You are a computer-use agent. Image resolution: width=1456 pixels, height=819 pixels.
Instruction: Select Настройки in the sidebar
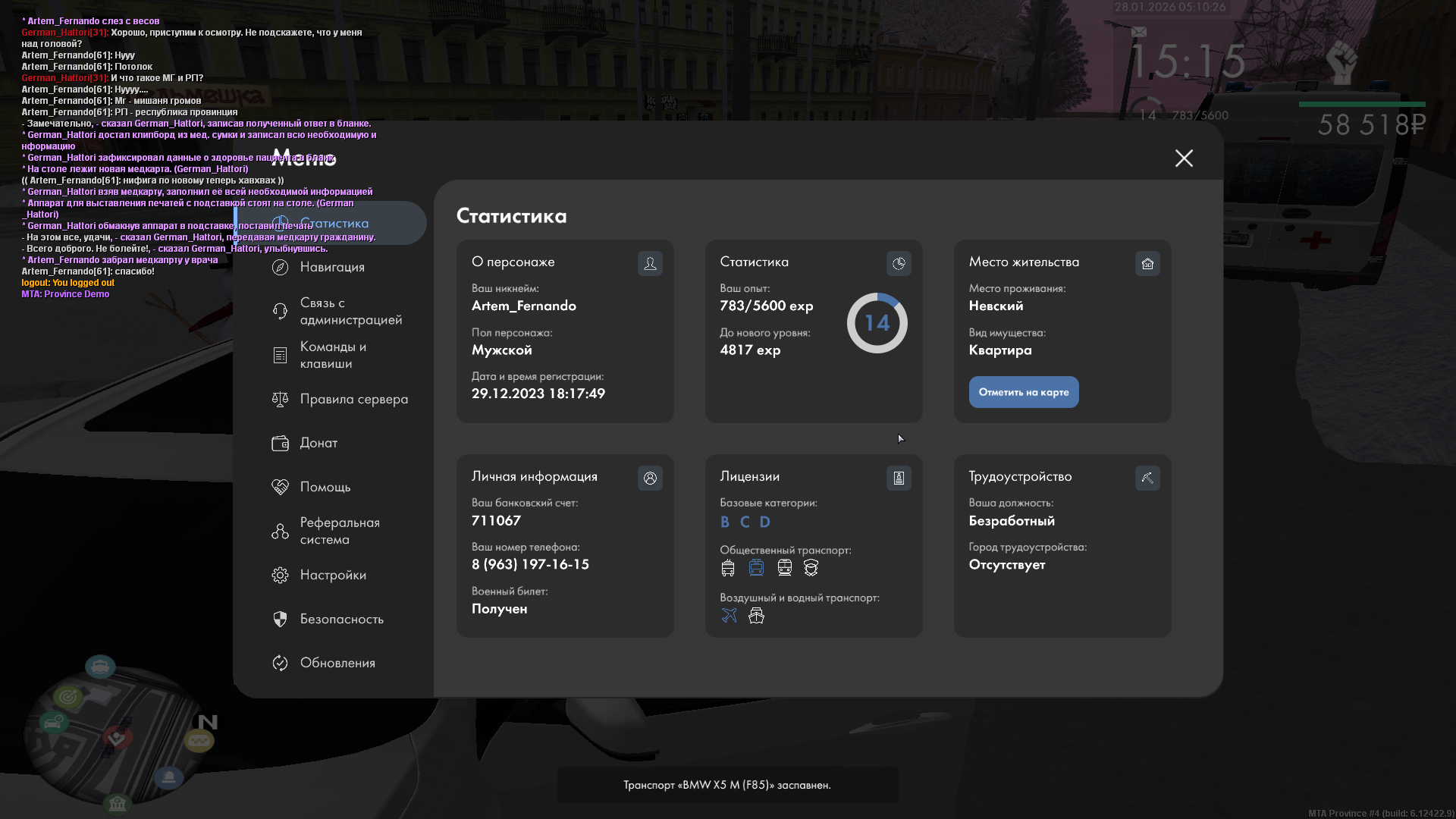pyautogui.click(x=333, y=575)
